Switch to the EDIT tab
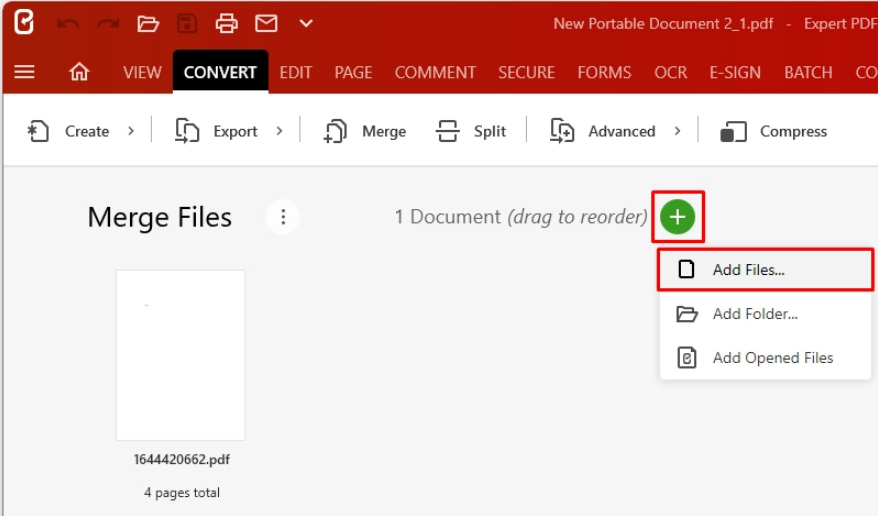 295,72
